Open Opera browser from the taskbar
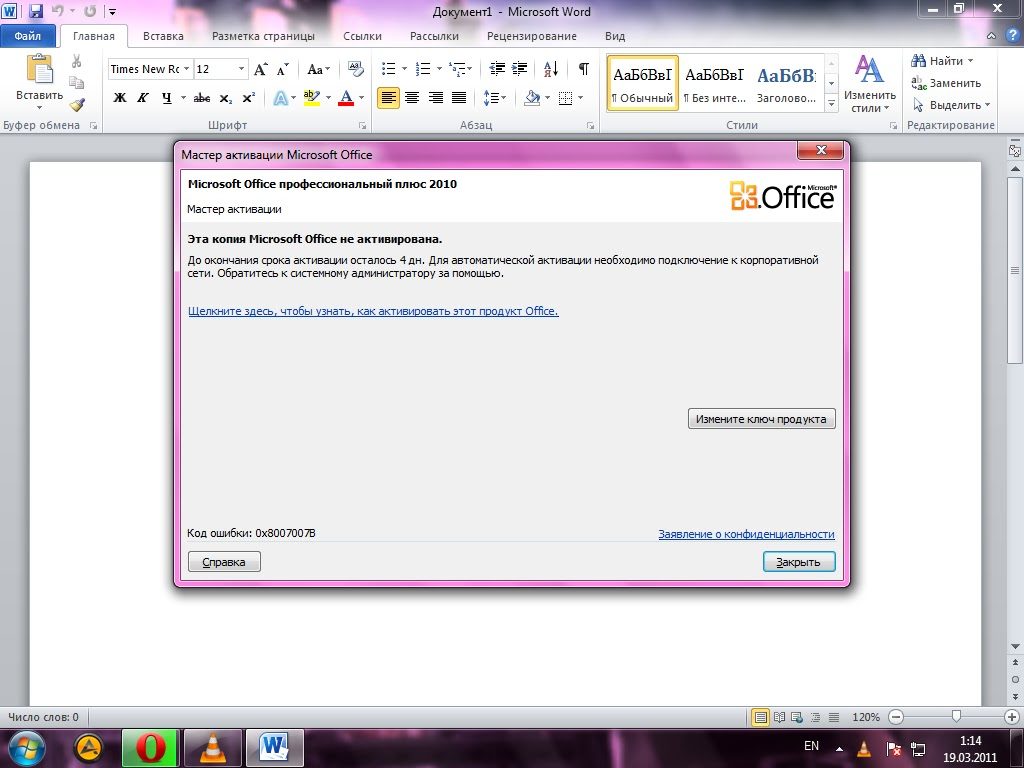Screen dimensions: 1024x768 tap(150, 747)
